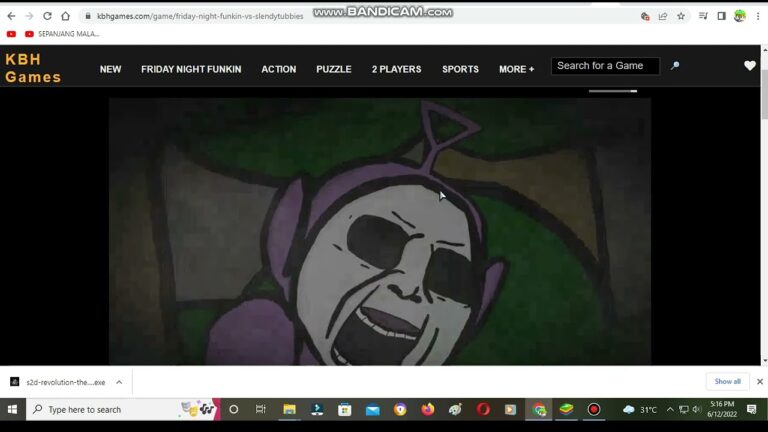The width and height of the screenshot is (768, 432).
Task: Switch to Chrome on taskbar
Action: [x=539, y=409]
